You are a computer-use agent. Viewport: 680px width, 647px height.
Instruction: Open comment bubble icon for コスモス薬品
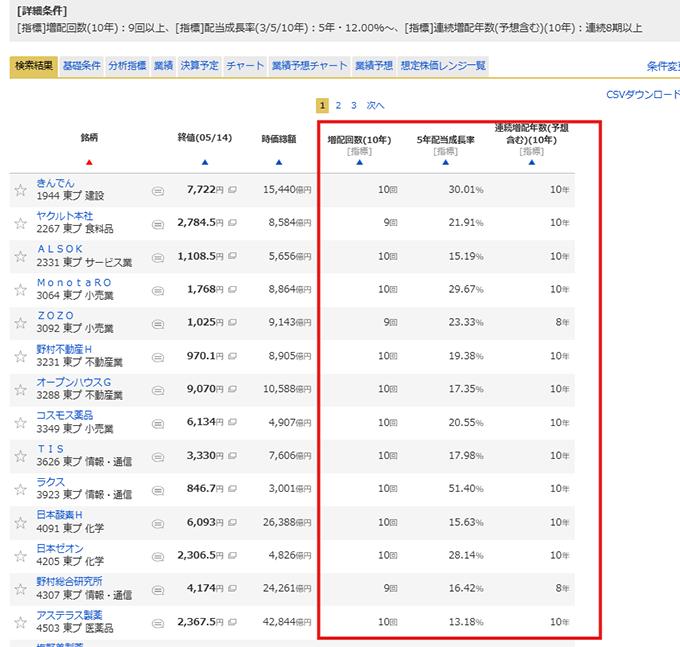click(x=158, y=424)
